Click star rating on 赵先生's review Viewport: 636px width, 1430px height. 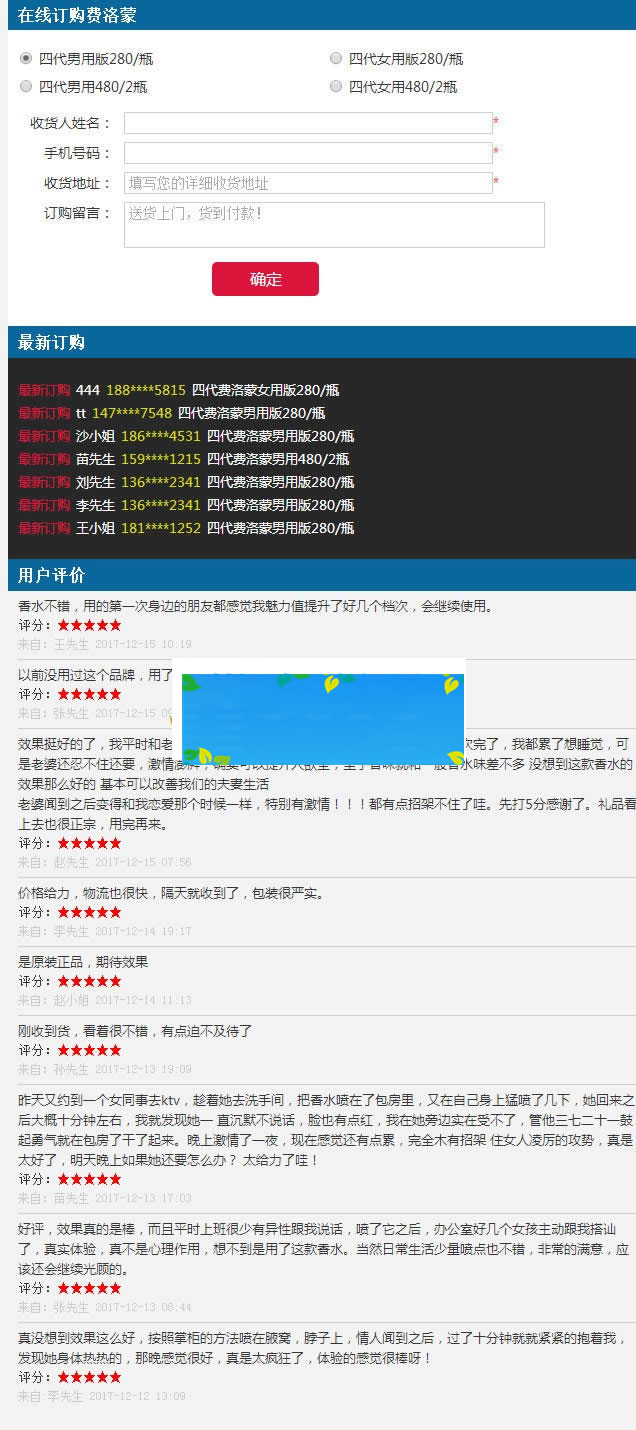tap(89, 843)
